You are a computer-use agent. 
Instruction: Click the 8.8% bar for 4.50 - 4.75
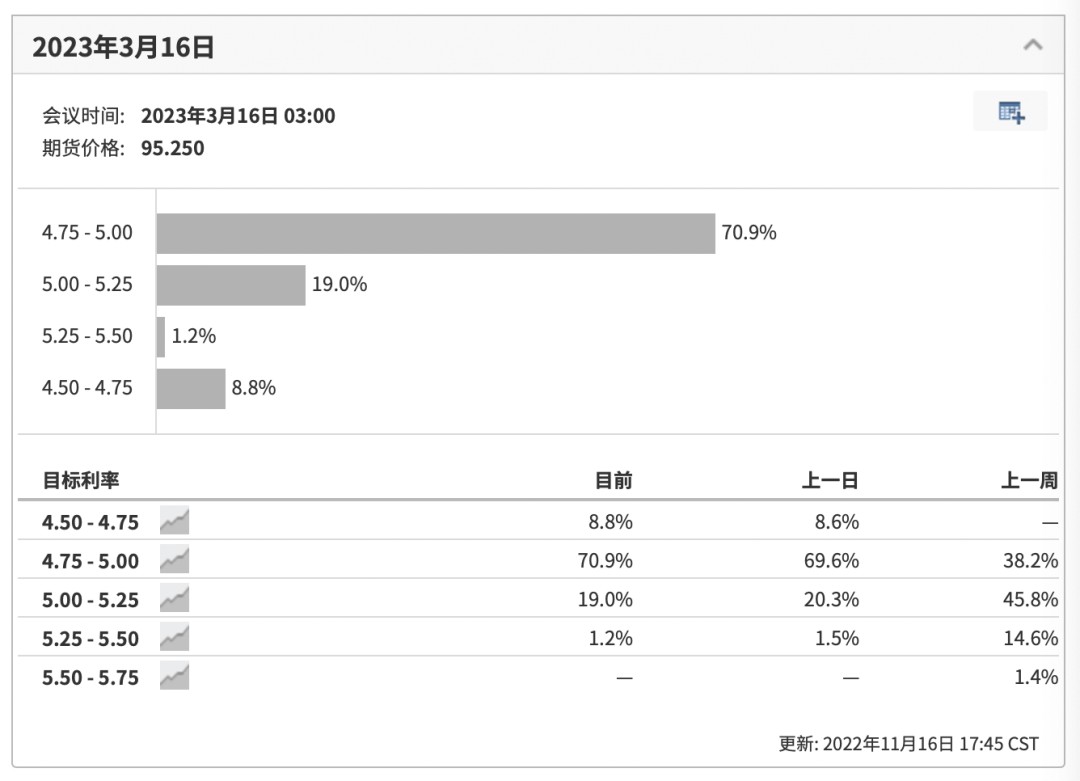pos(191,388)
